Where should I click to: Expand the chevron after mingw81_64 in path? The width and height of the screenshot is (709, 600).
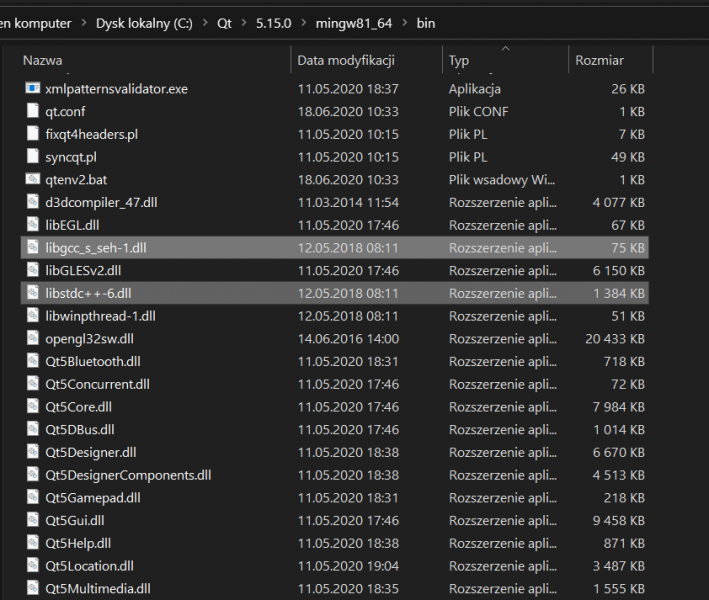pyautogui.click(x=403, y=22)
